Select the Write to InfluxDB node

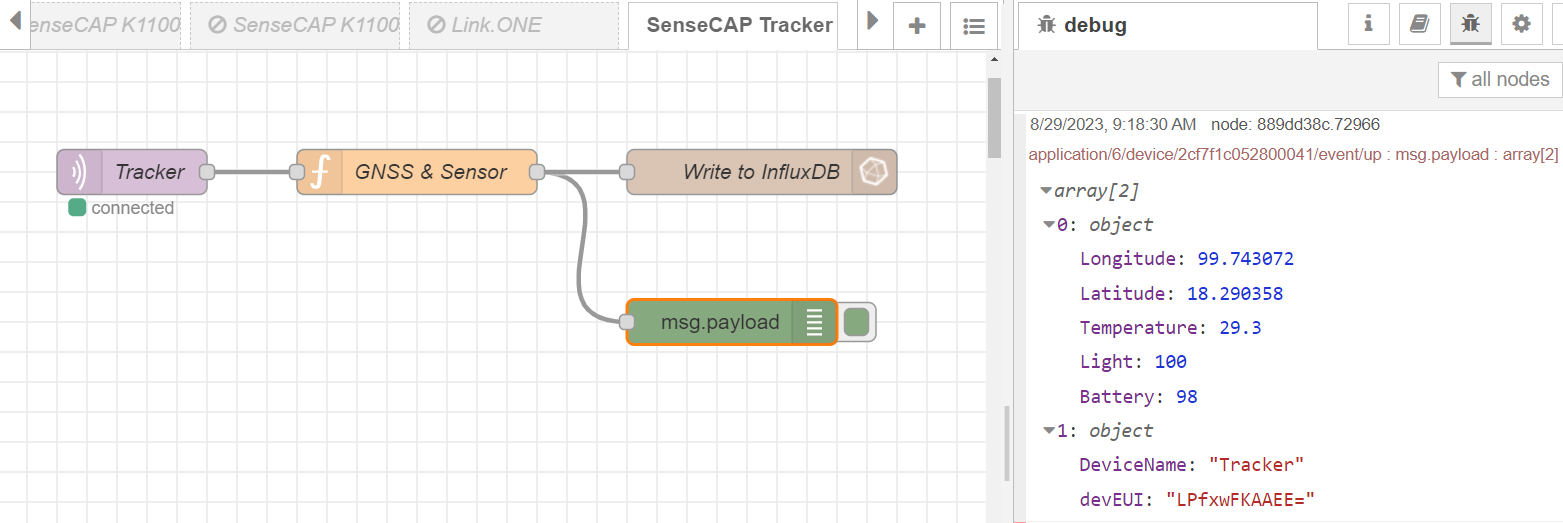click(762, 172)
